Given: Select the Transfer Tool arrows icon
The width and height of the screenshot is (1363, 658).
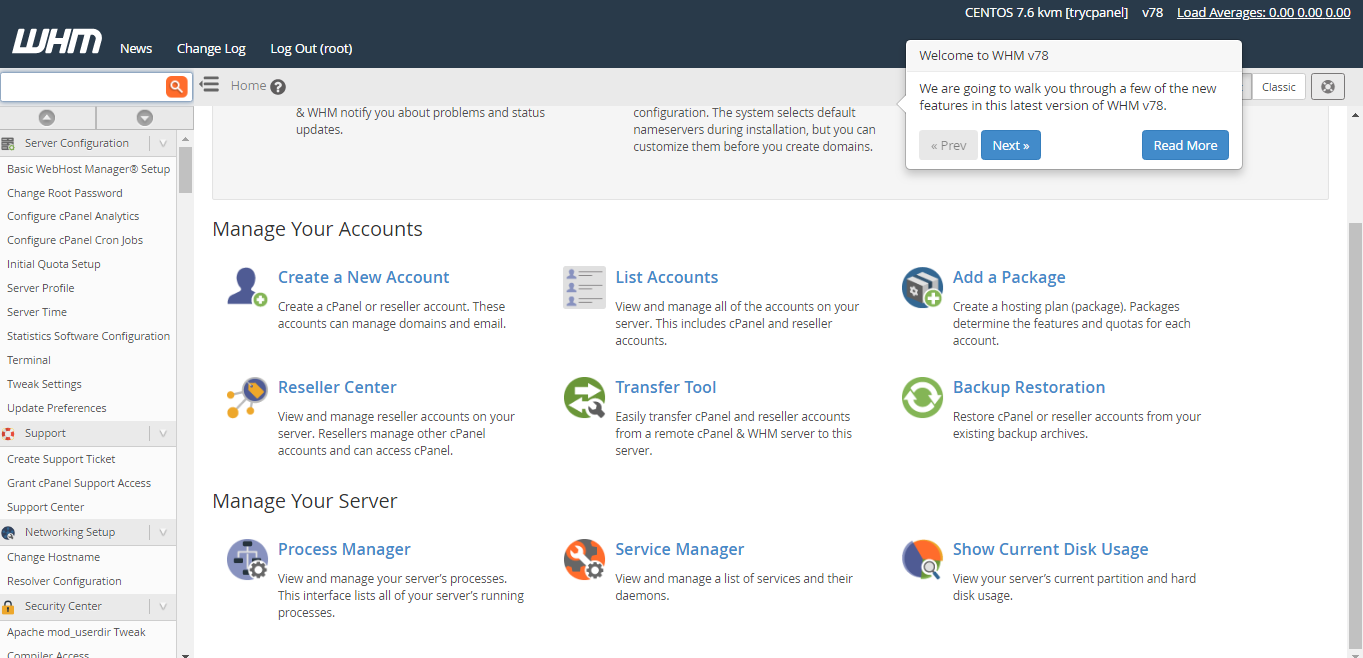Looking at the screenshot, I should [584, 397].
